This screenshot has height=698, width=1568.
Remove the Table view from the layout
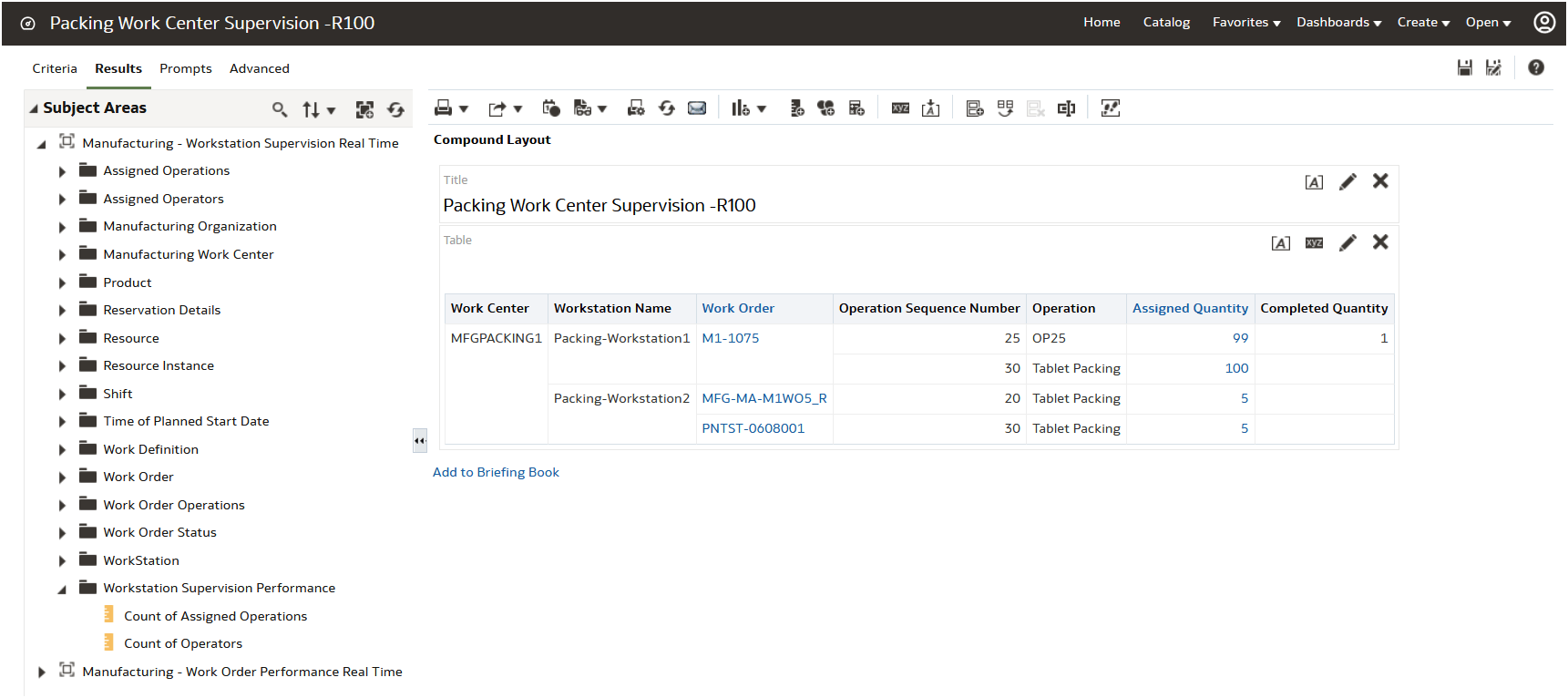1380,241
